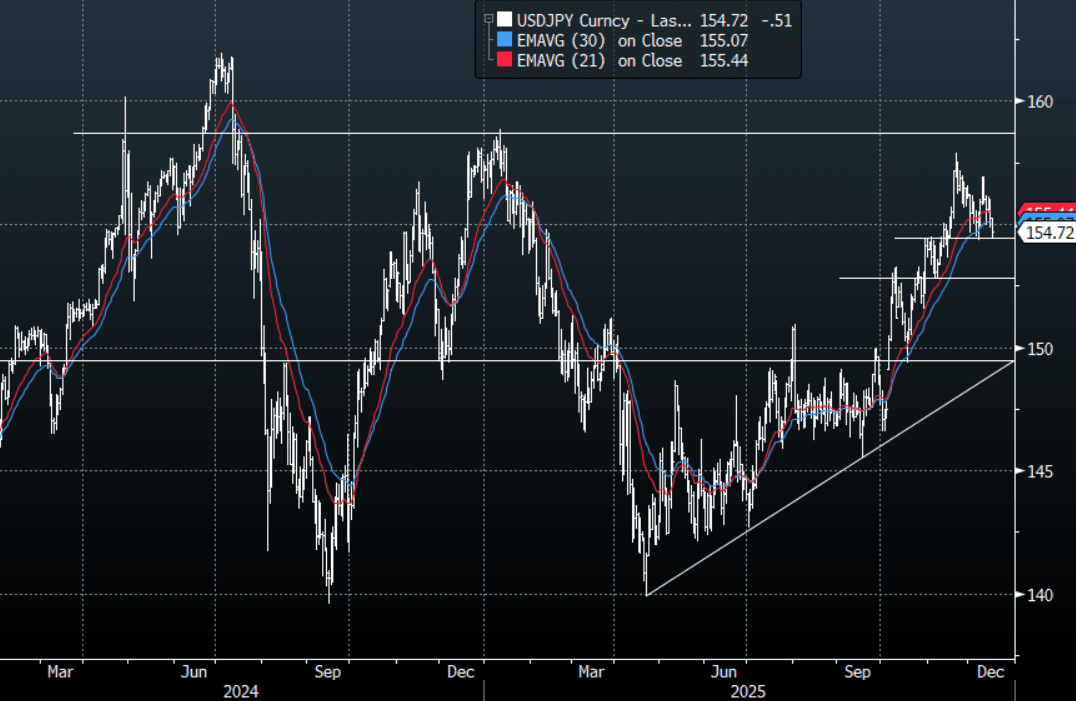Collapse the legend tree box

coord(488,19)
